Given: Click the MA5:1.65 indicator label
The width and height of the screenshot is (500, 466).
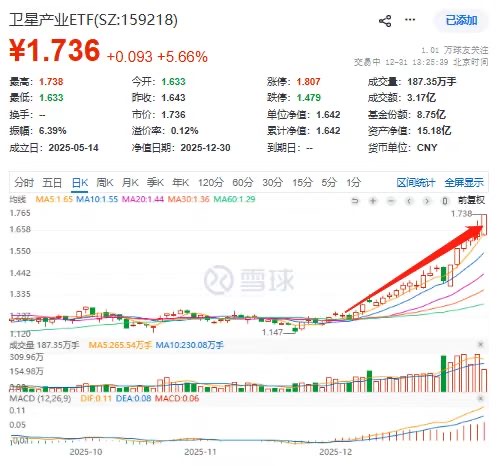Looking at the screenshot, I should coord(54,199).
